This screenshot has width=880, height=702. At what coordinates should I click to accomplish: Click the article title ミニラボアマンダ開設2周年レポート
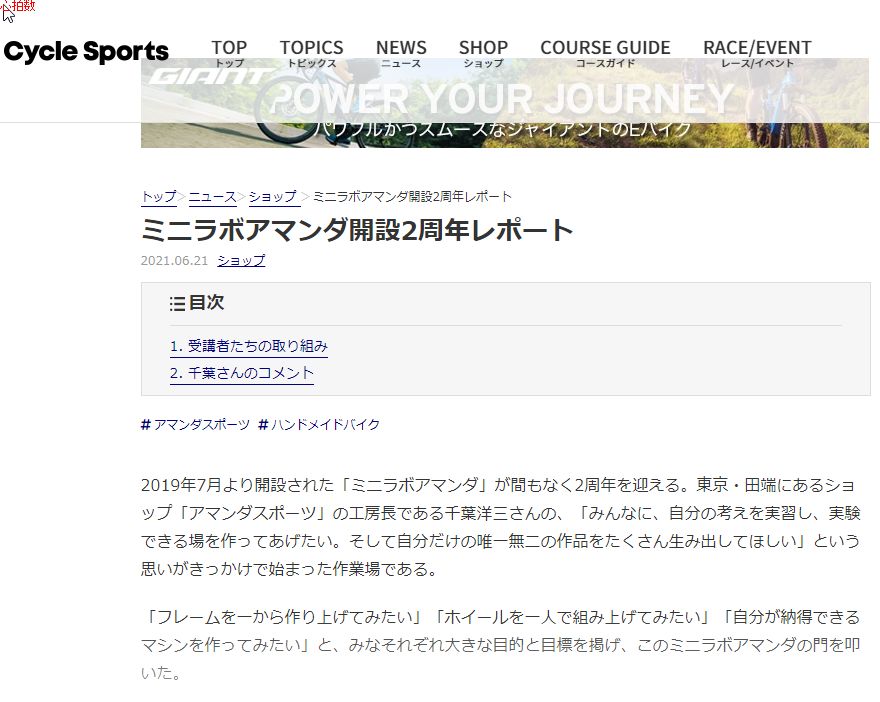tap(357, 230)
